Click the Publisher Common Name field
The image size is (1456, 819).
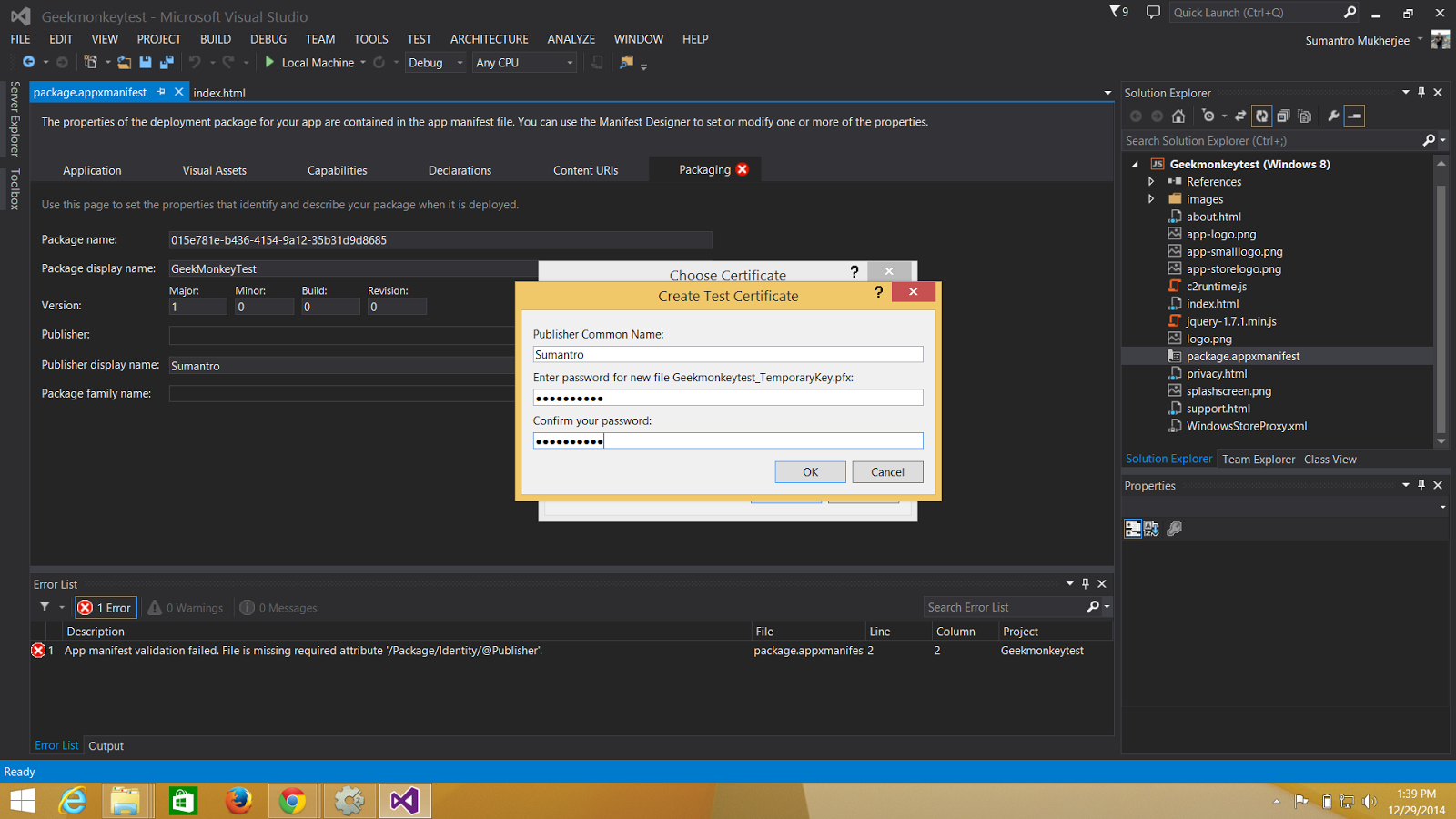pyautogui.click(x=728, y=354)
